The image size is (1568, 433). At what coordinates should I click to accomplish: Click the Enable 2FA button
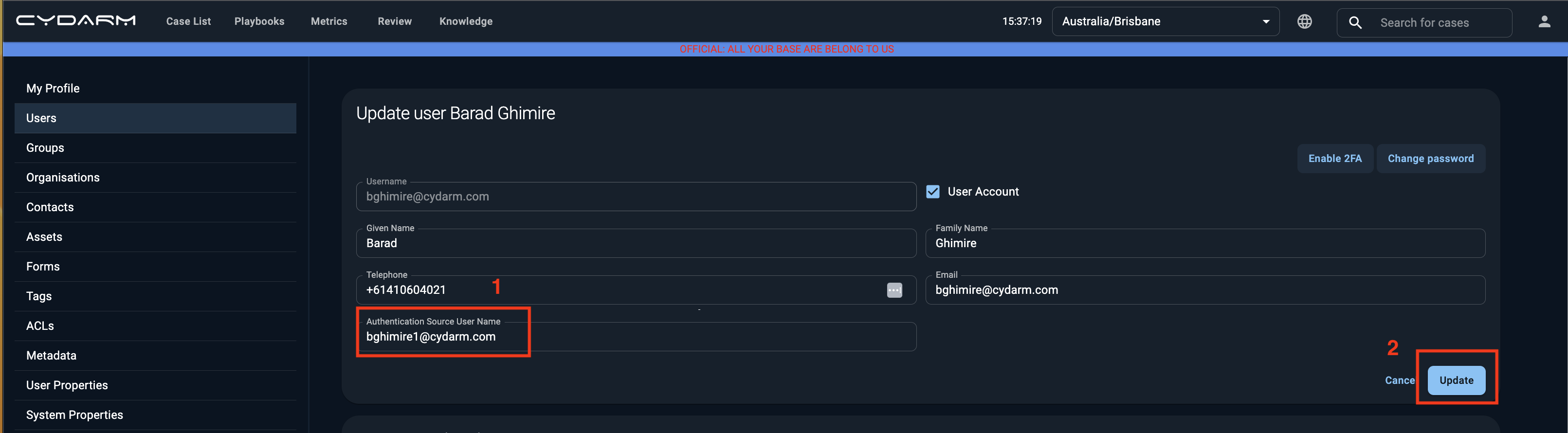1335,159
